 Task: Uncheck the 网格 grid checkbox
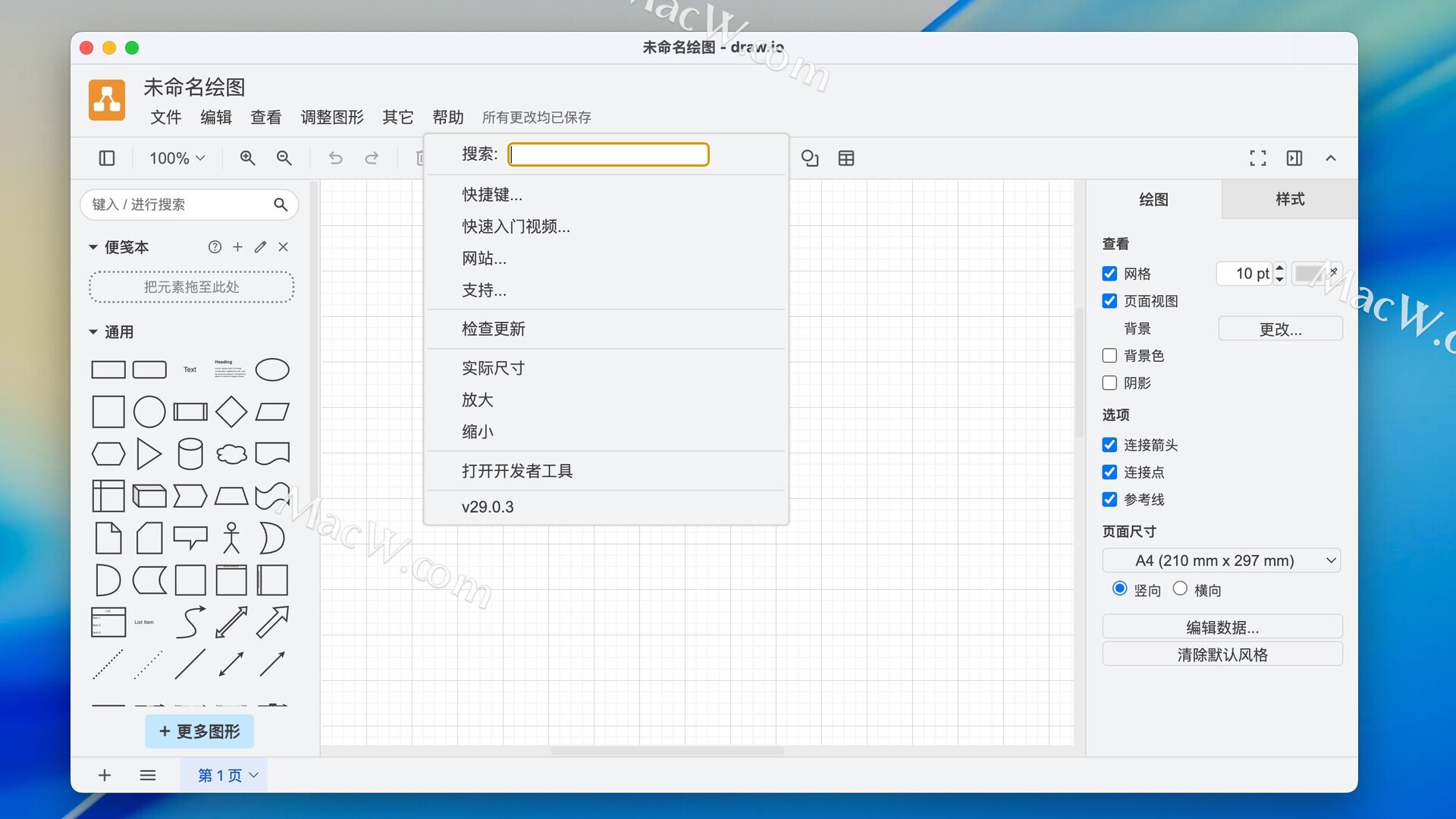[1109, 274]
